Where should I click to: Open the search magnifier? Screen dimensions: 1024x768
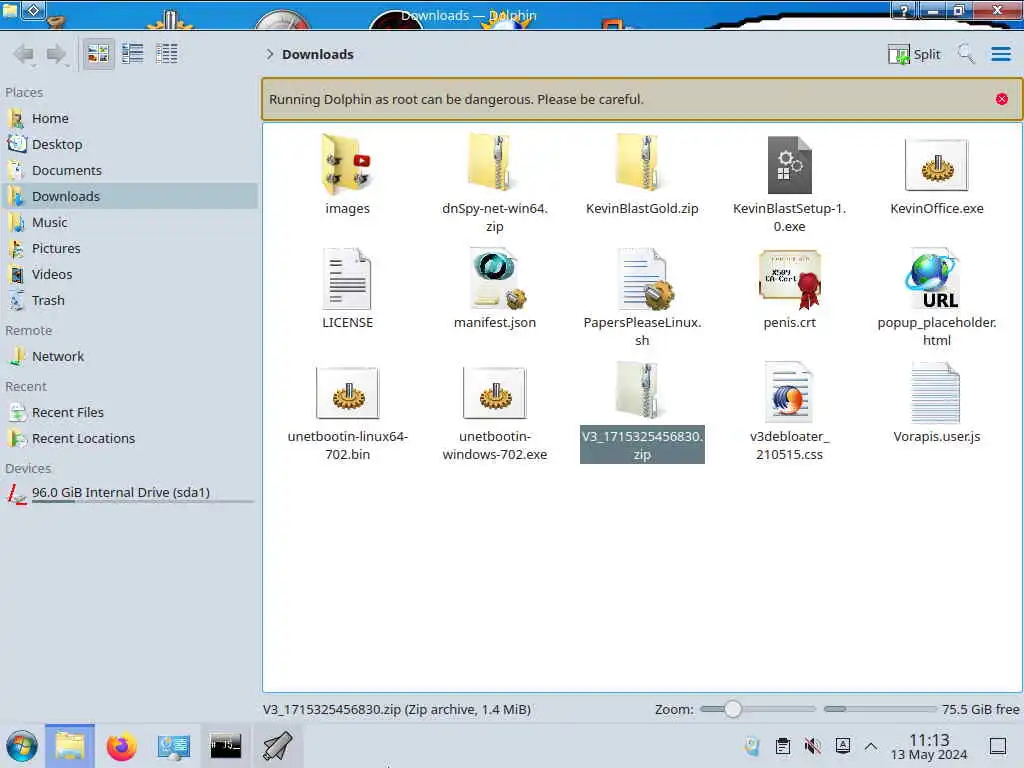(965, 54)
